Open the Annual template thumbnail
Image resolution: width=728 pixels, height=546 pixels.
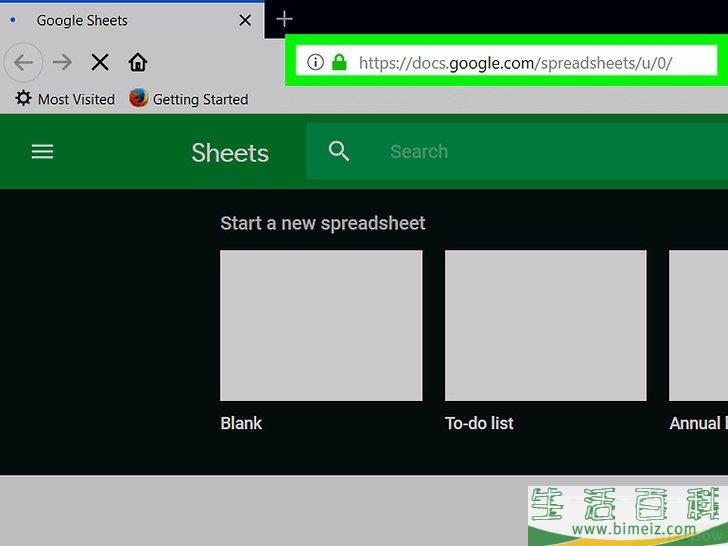point(698,325)
